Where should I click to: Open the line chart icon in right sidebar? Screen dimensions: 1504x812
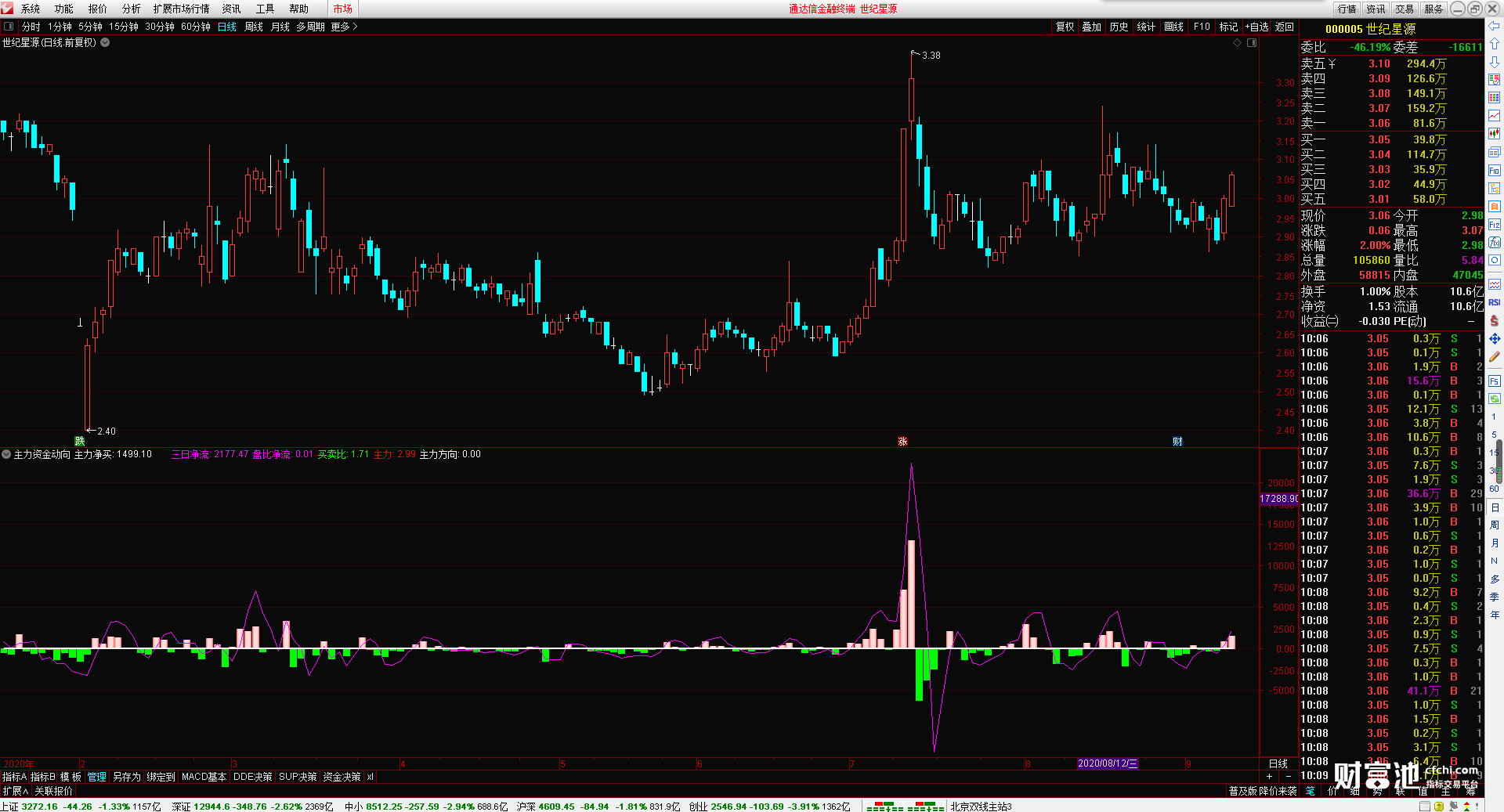click(x=1494, y=116)
